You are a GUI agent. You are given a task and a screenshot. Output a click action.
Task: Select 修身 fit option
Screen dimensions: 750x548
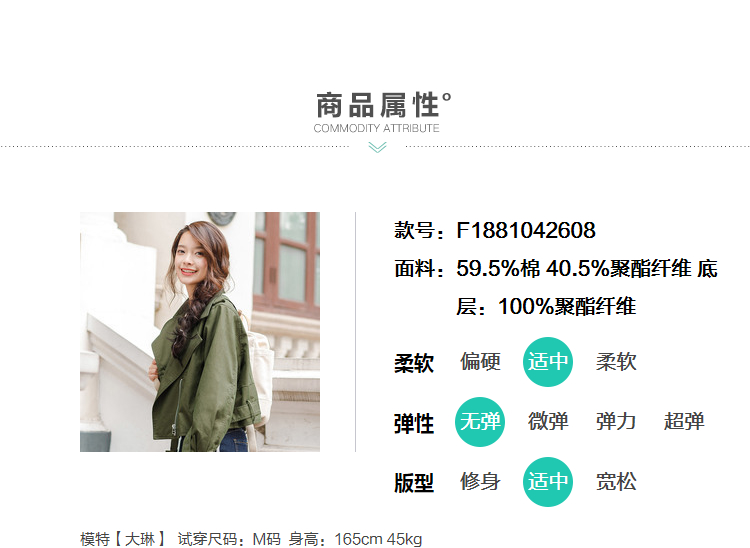[480, 482]
